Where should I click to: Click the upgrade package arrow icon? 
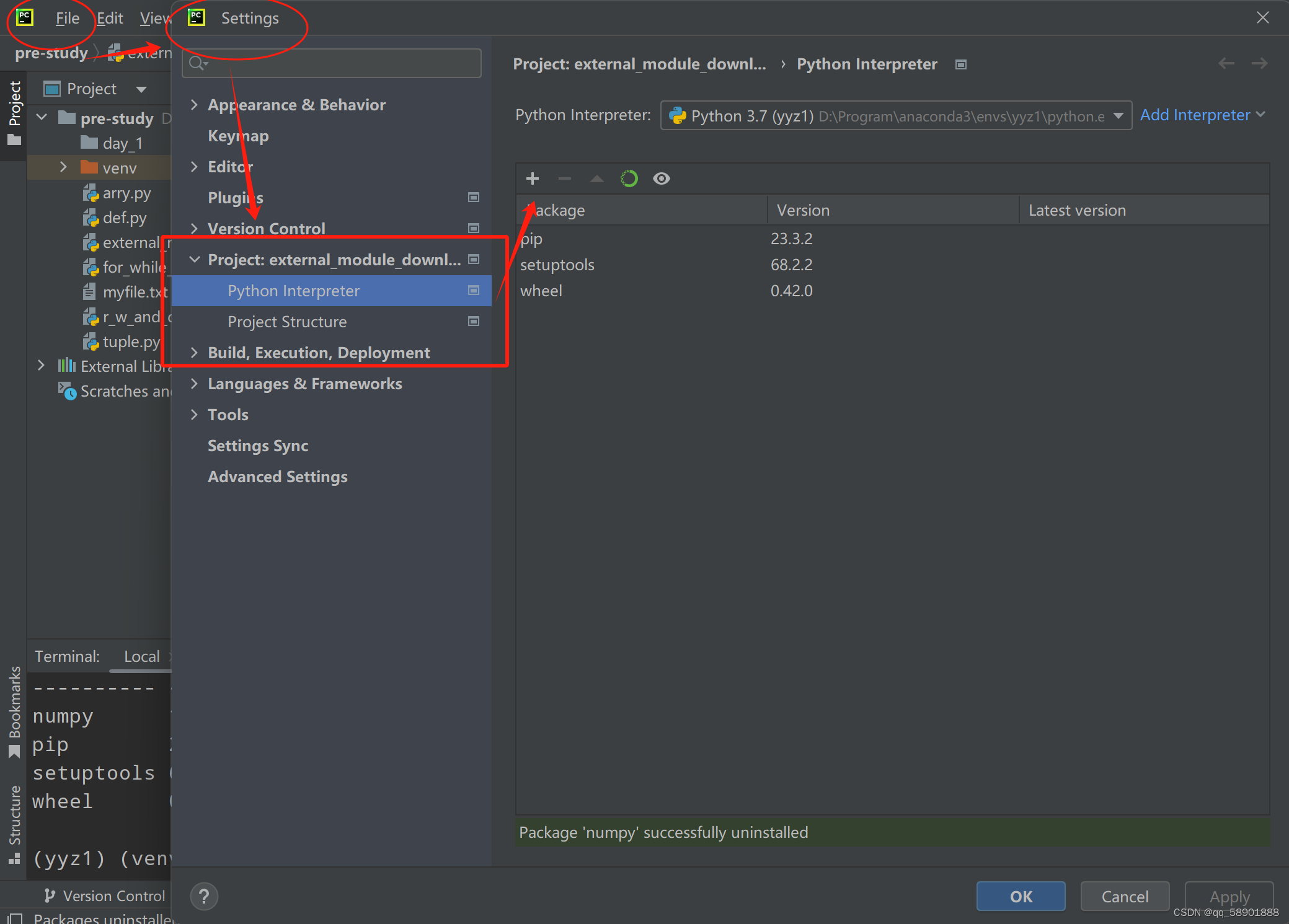tap(596, 179)
